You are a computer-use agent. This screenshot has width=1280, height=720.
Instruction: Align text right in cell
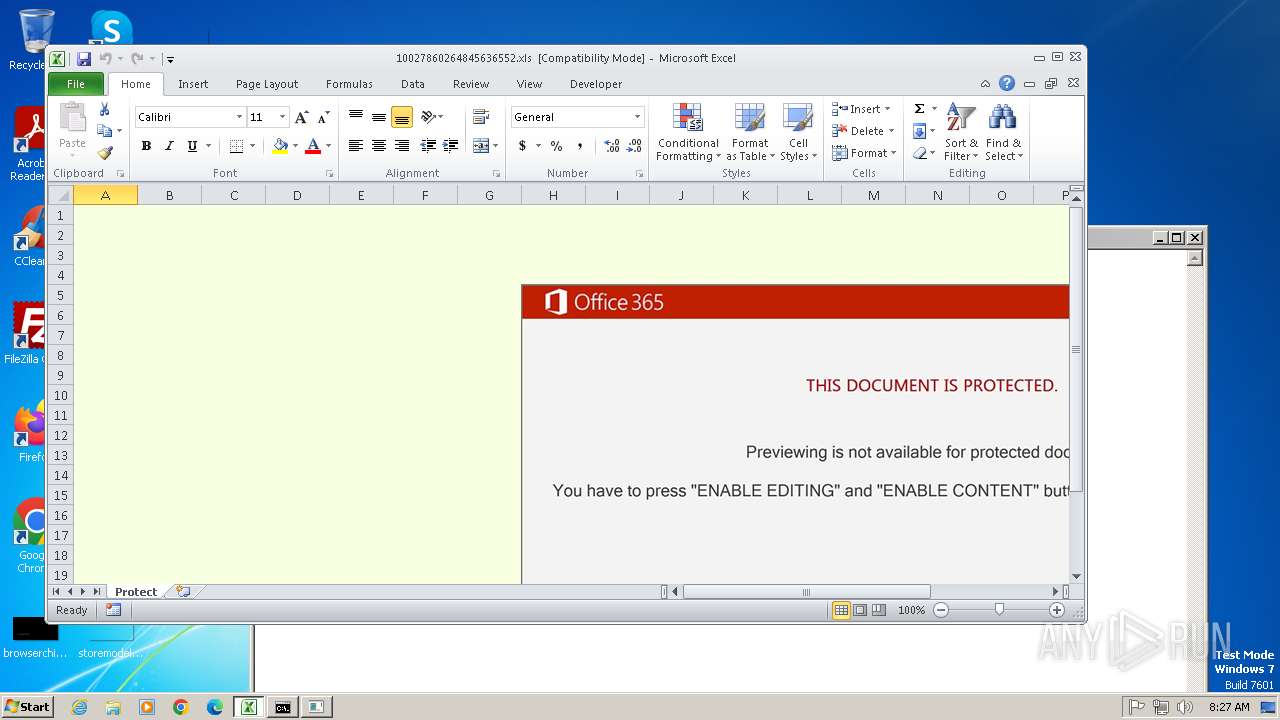point(401,146)
